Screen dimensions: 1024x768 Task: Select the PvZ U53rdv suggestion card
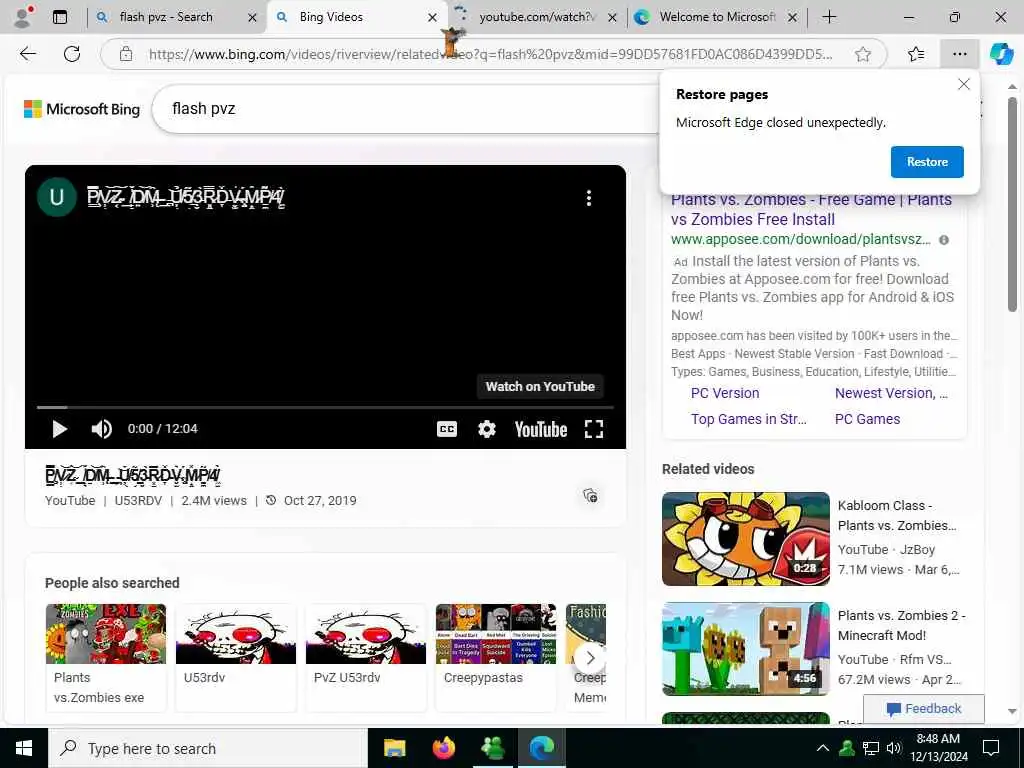point(366,657)
